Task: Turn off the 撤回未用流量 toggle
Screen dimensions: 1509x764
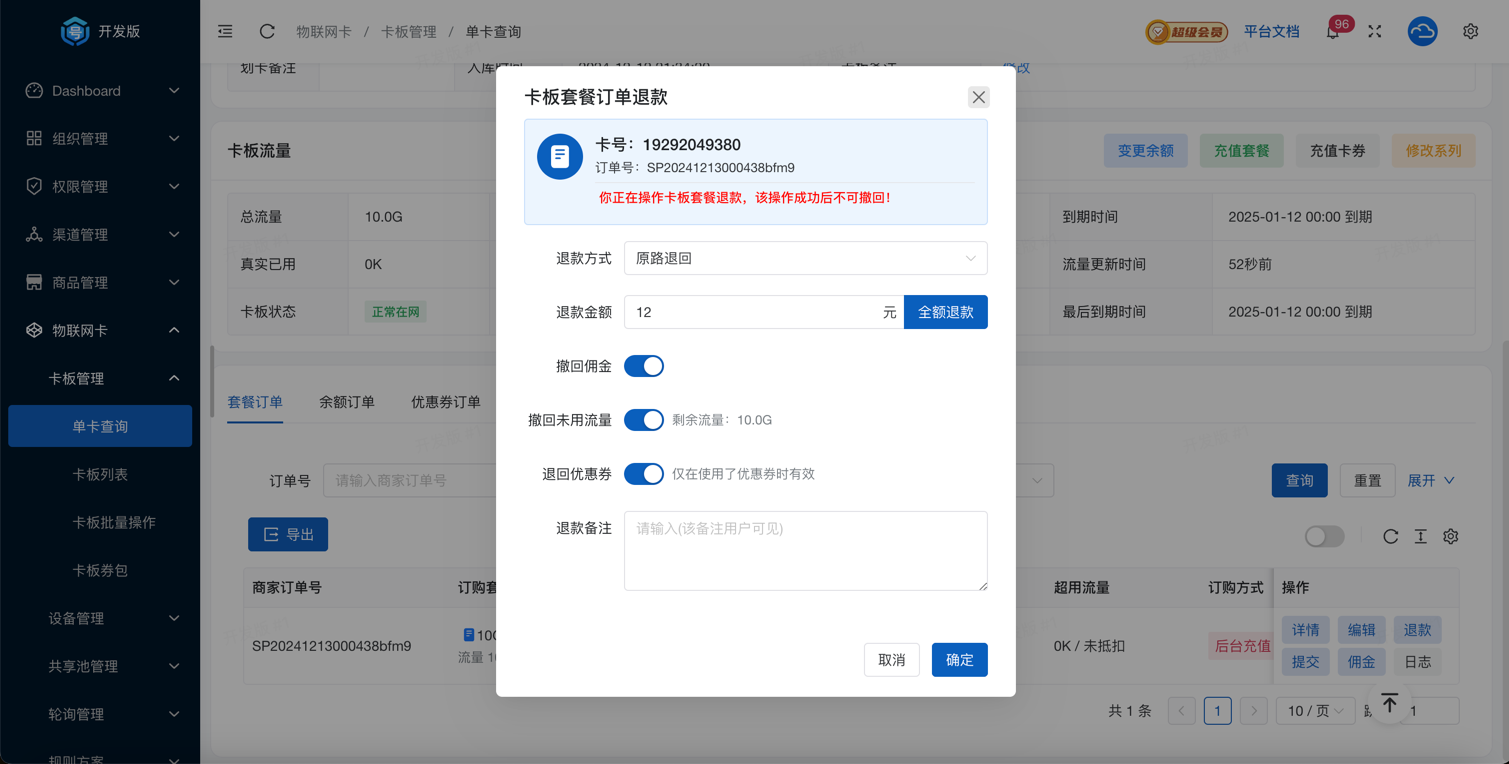Action: point(644,420)
